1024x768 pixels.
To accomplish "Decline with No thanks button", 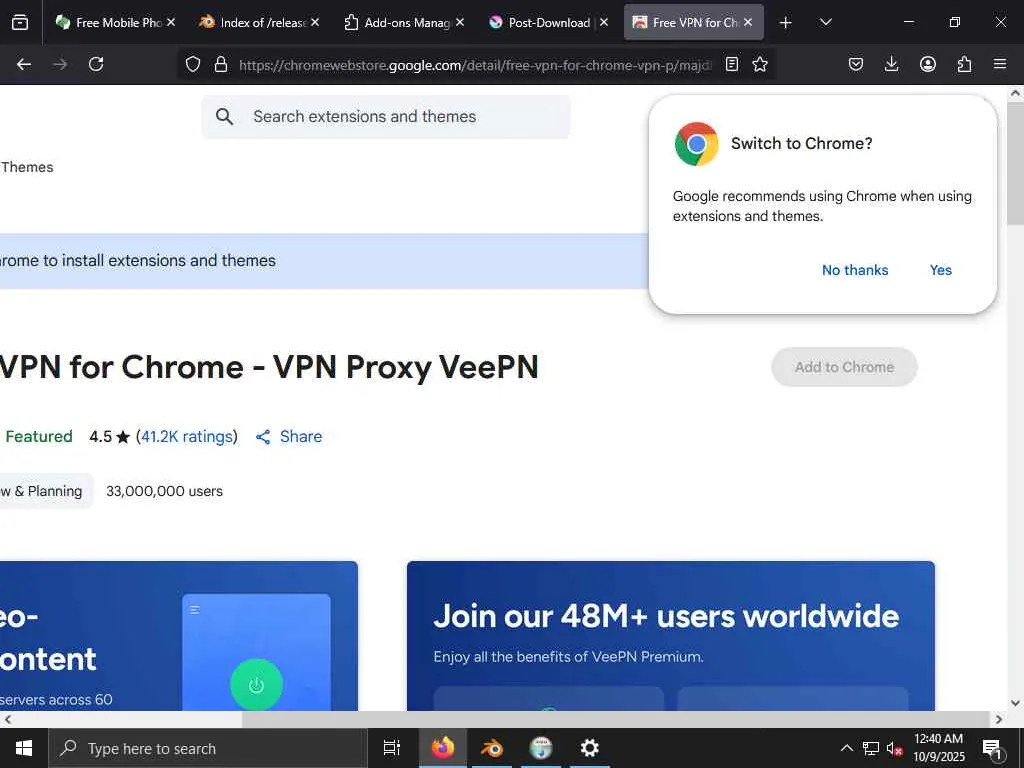I will coord(855,270).
